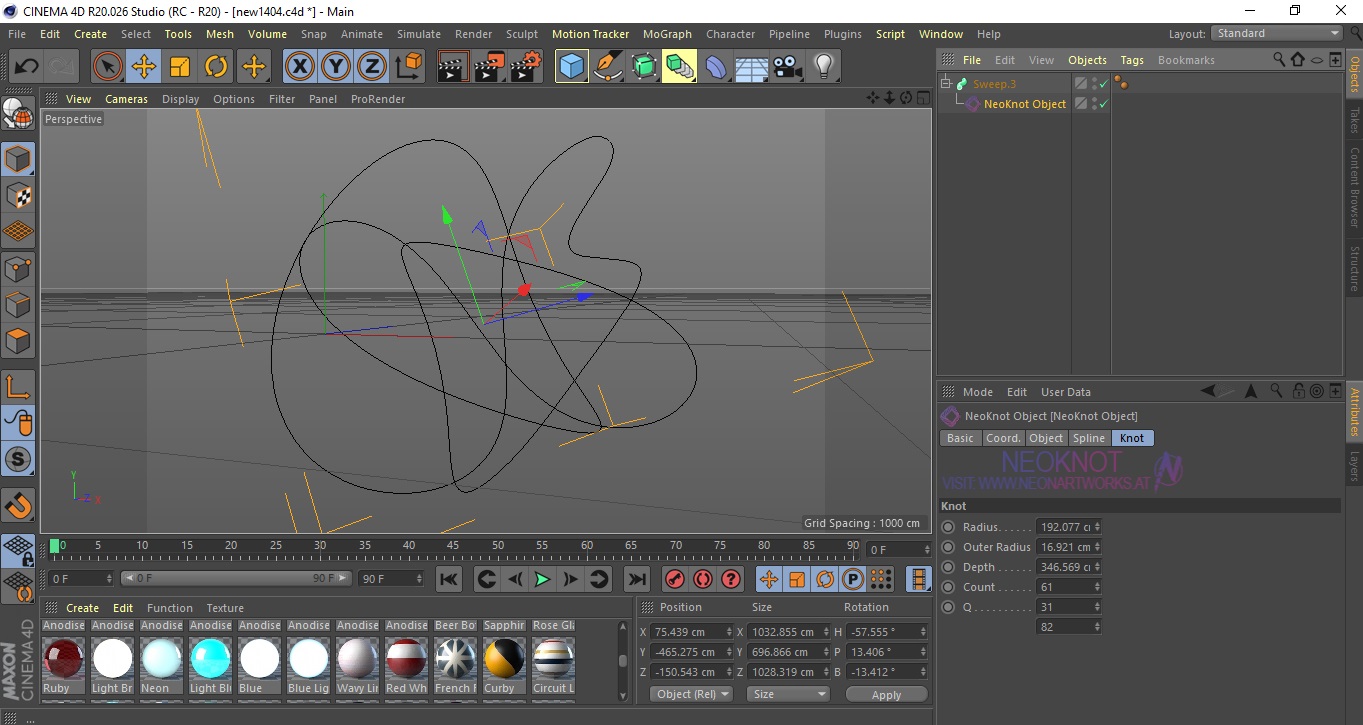The height and width of the screenshot is (725, 1363).
Task: Click the Light bulb icon
Action: [823, 67]
